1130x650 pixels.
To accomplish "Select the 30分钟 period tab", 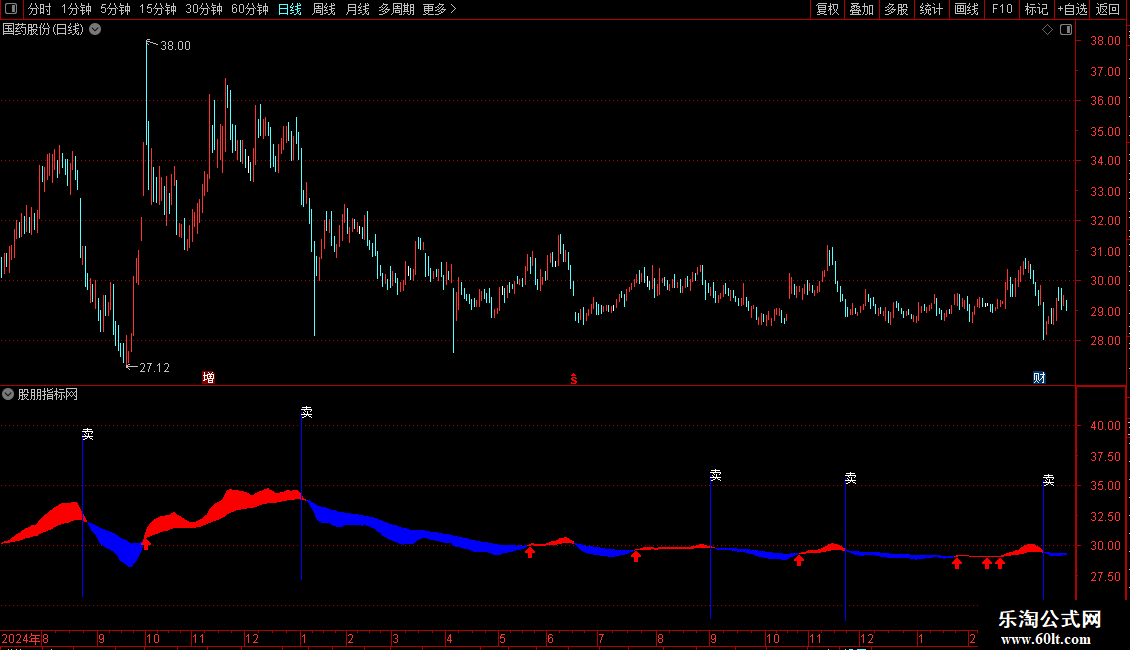I will (x=204, y=9).
